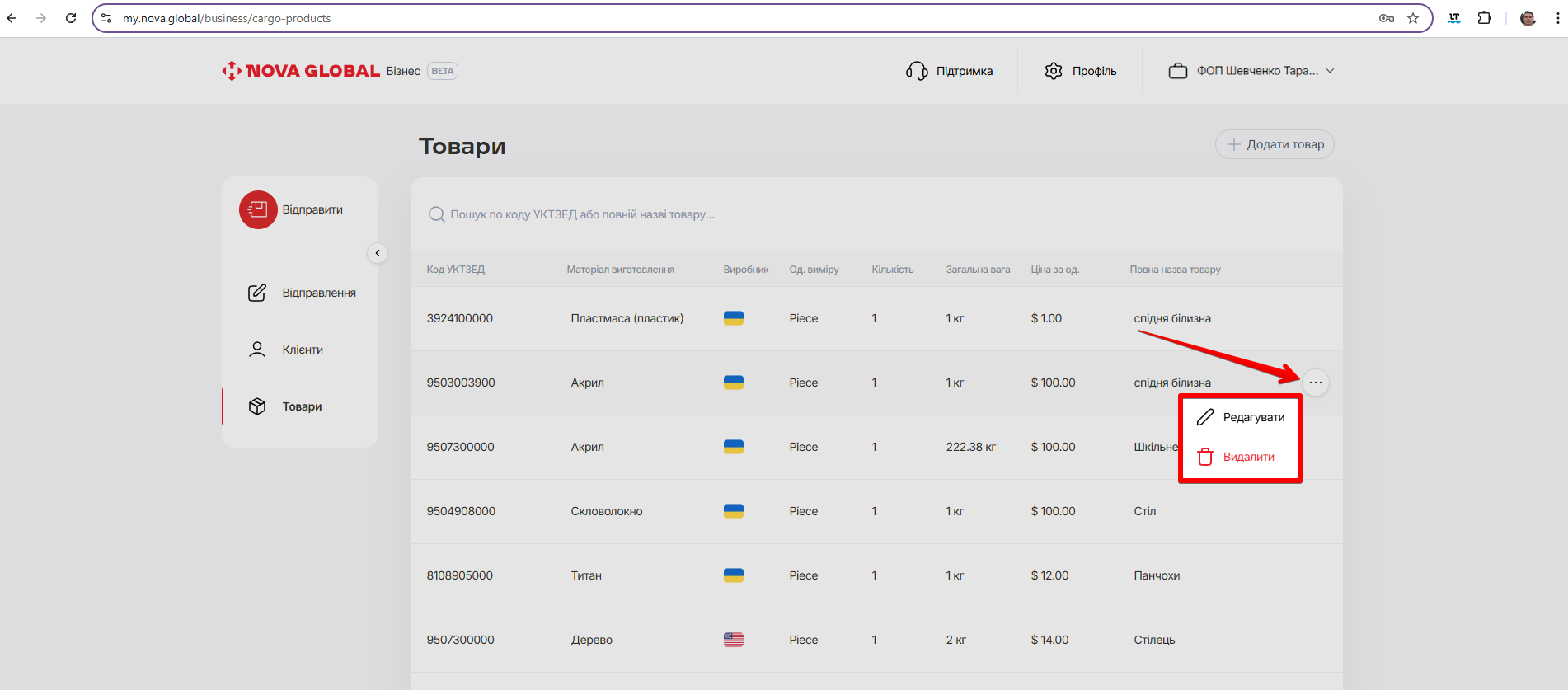Open the three-dots row actions menu
The width and height of the screenshot is (1568, 690).
(1315, 383)
